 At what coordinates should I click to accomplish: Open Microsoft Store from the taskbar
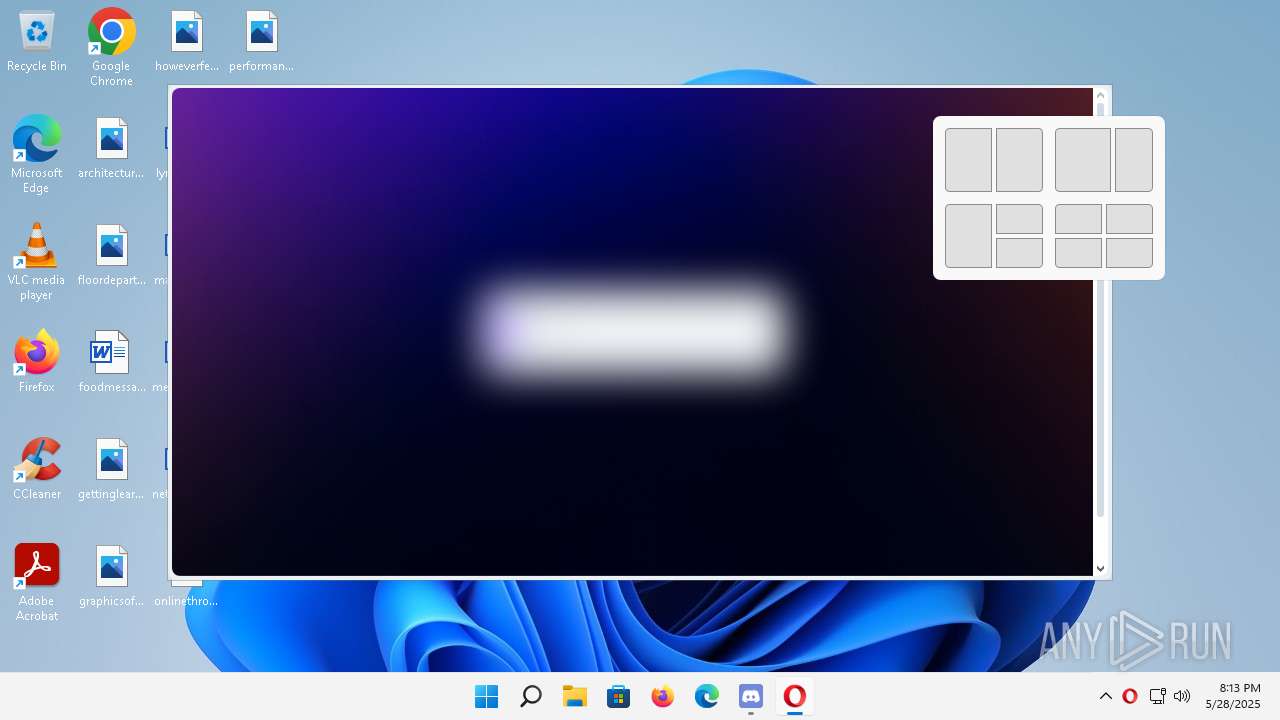tap(619, 696)
